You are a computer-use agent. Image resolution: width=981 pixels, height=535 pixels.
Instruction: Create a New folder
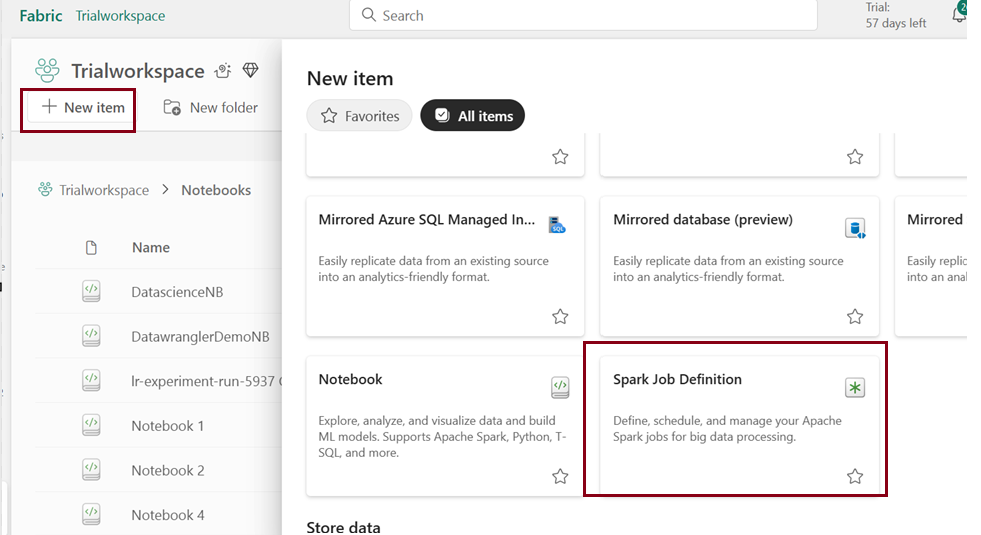coord(211,108)
